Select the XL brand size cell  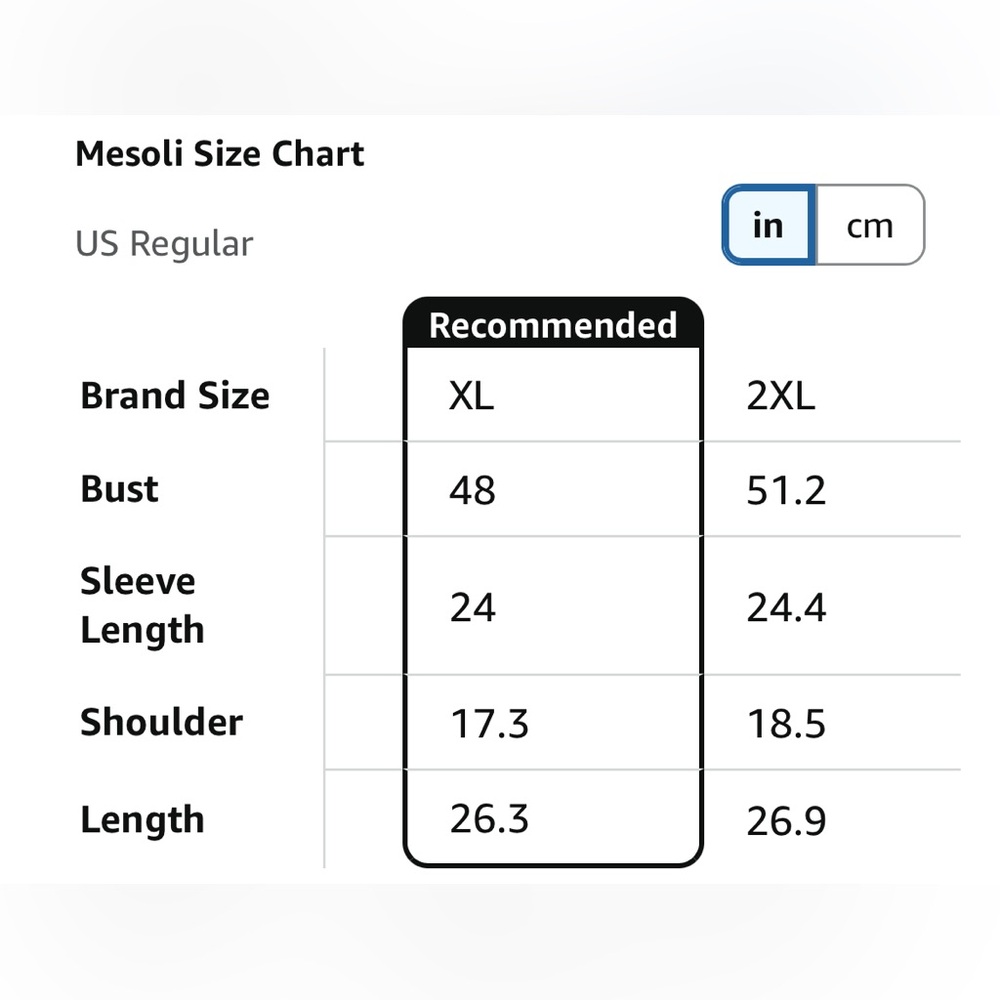[471, 397]
